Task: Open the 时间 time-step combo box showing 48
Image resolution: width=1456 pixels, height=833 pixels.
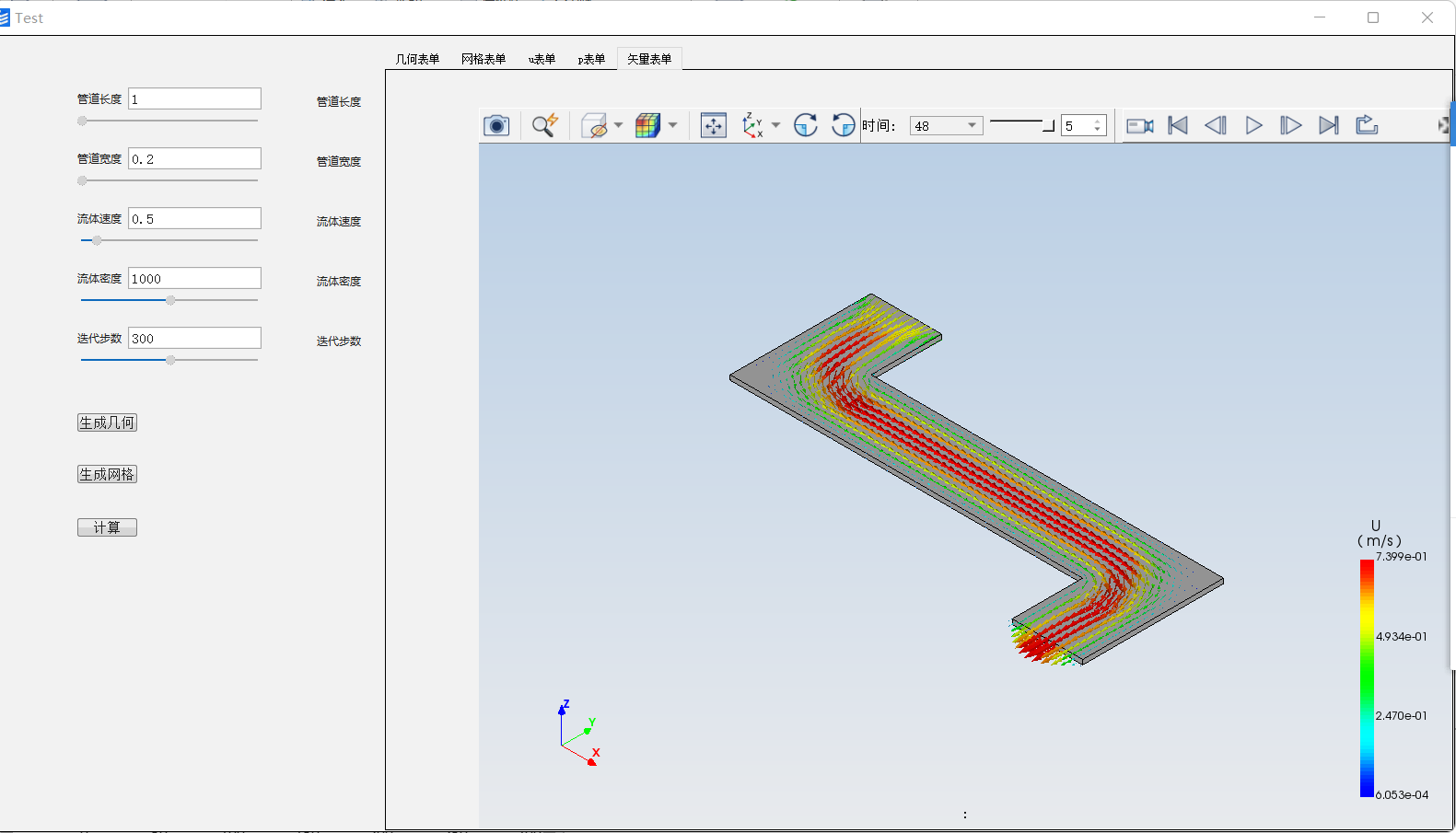Action: pyautogui.click(x=946, y=126)
